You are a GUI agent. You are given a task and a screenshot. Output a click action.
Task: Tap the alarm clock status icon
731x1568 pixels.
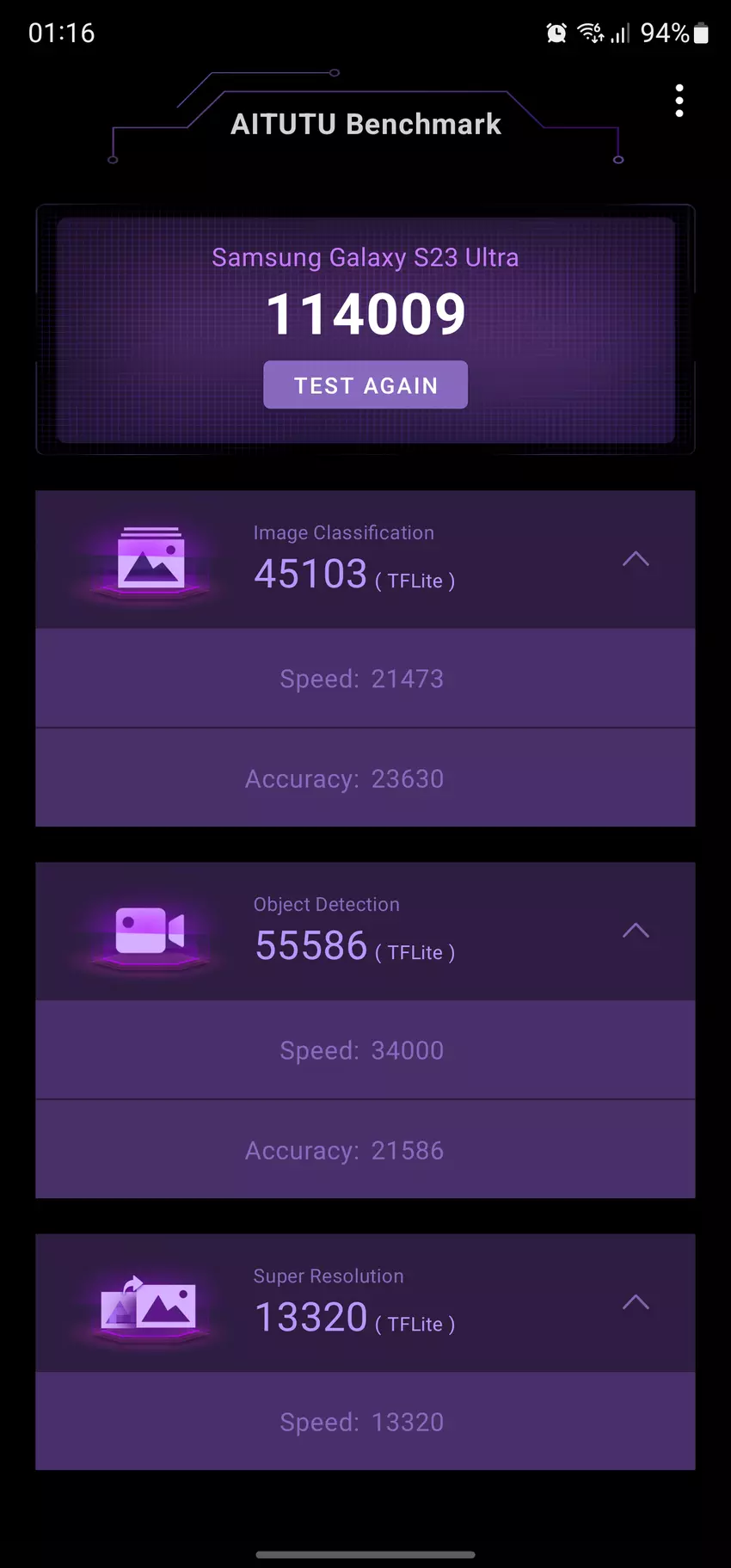556,34
